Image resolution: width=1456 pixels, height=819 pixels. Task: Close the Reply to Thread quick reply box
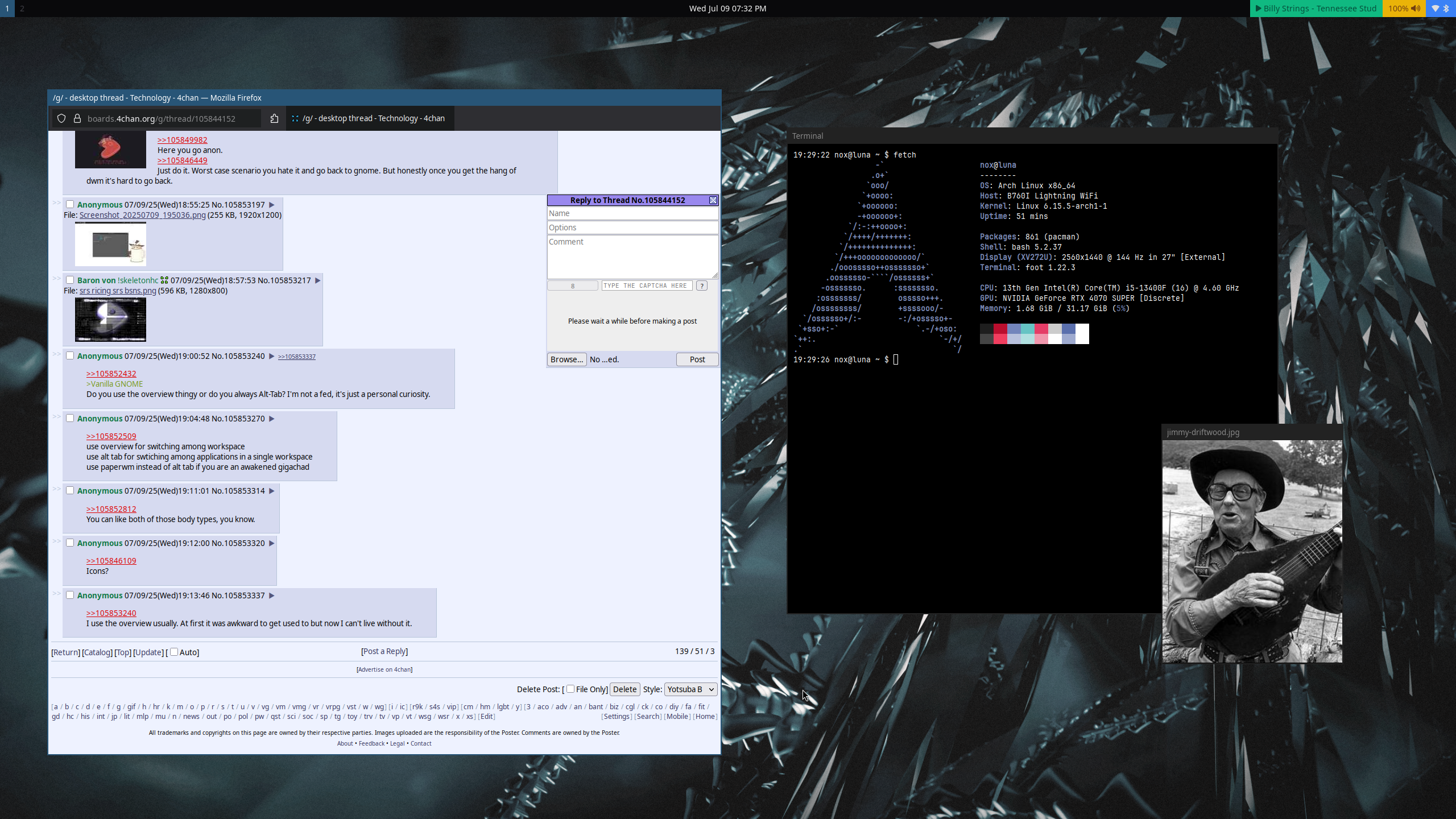713,200
